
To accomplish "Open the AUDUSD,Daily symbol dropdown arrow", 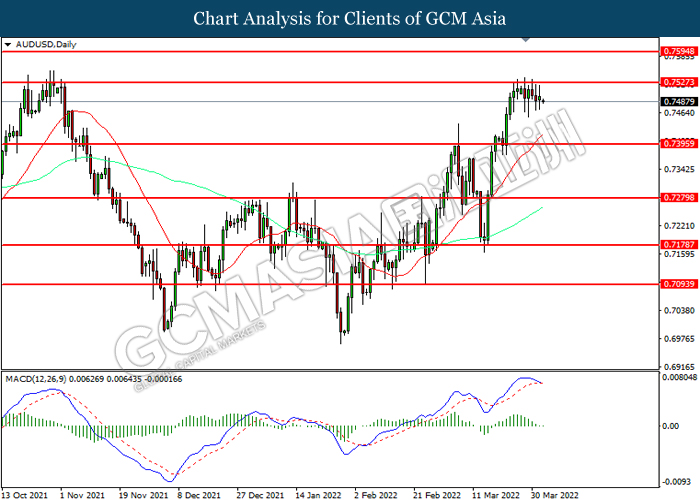I will 8,45.
